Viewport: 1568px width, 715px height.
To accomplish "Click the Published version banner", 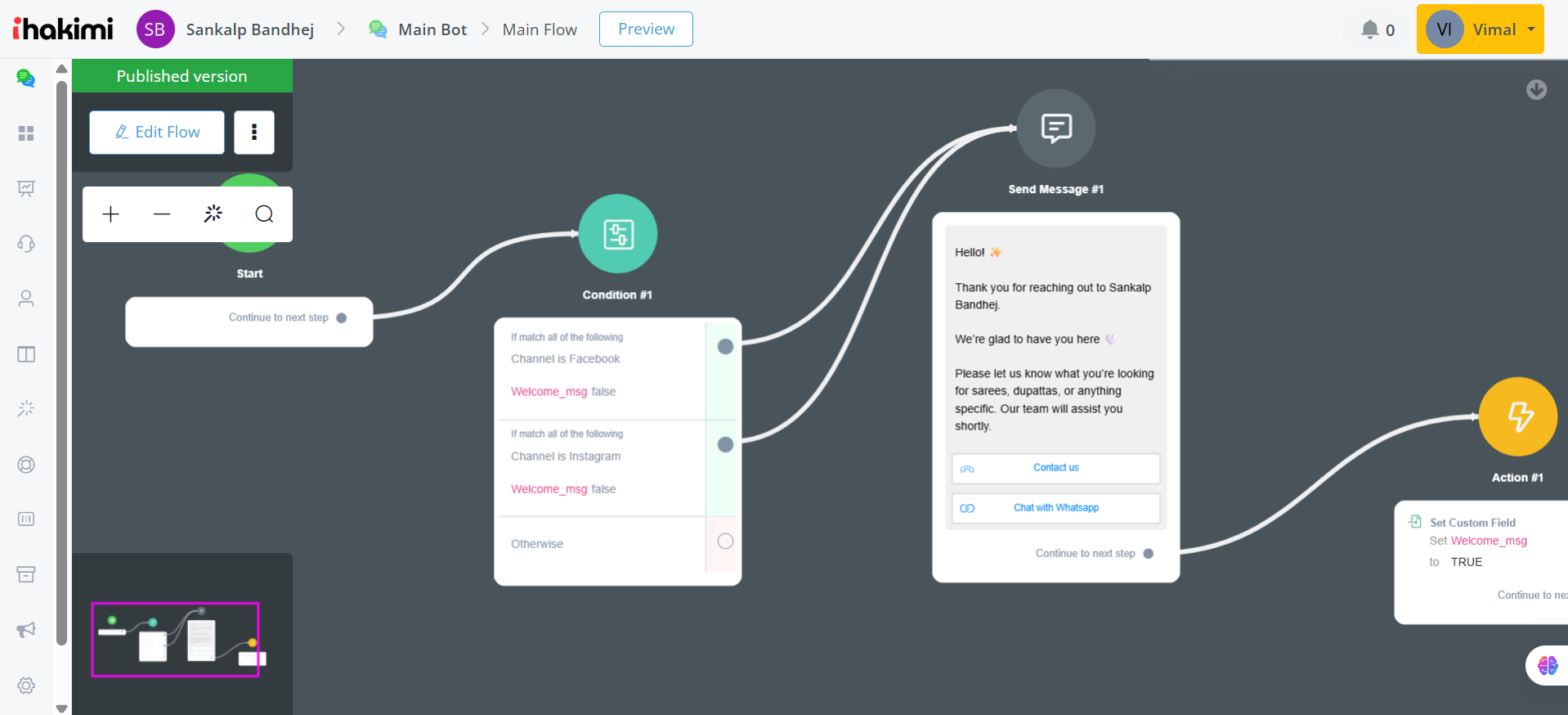I will pos(182,76).
